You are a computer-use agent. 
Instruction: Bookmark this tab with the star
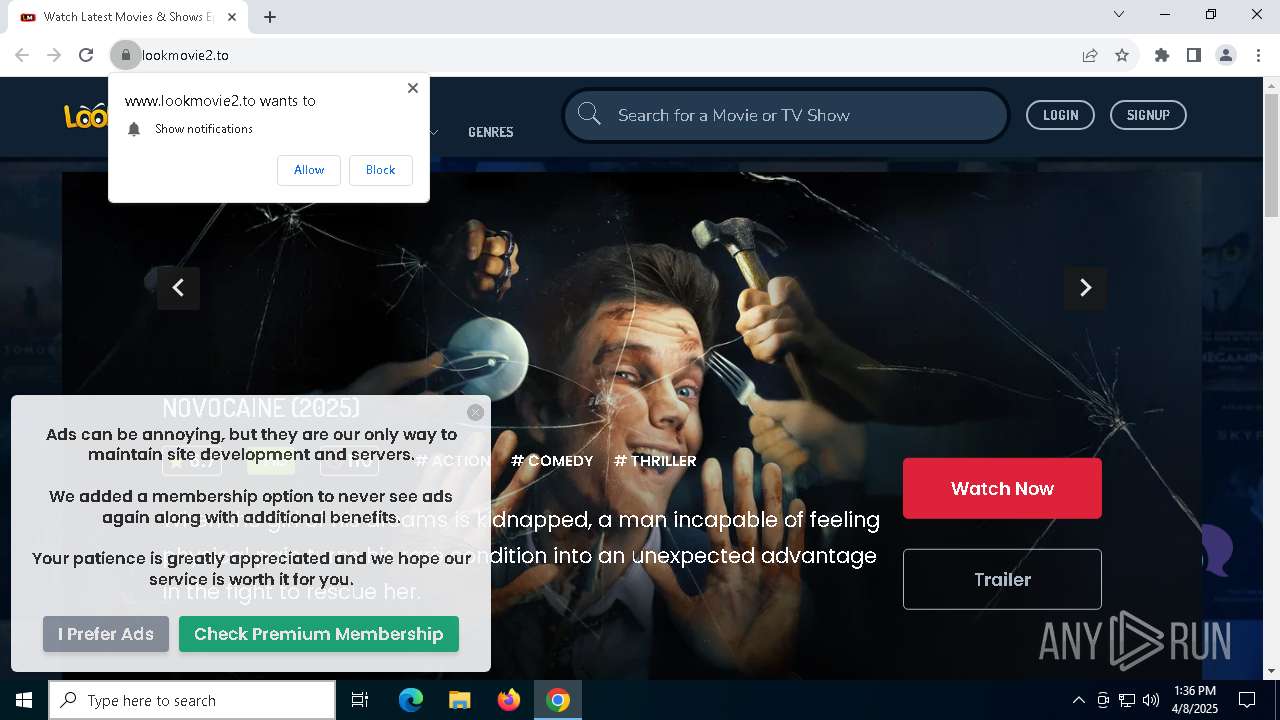click(1122, 55)
